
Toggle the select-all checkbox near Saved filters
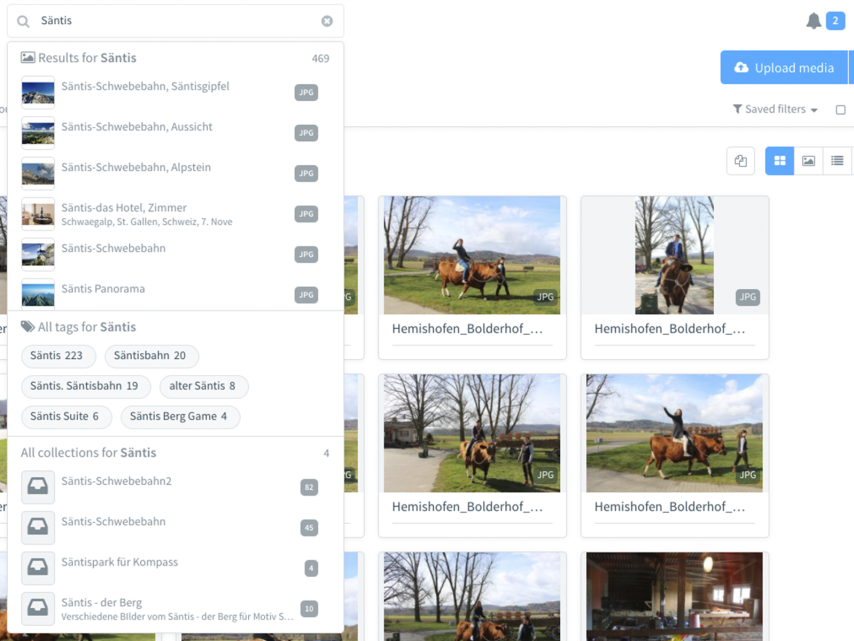[x=840, y=110]
